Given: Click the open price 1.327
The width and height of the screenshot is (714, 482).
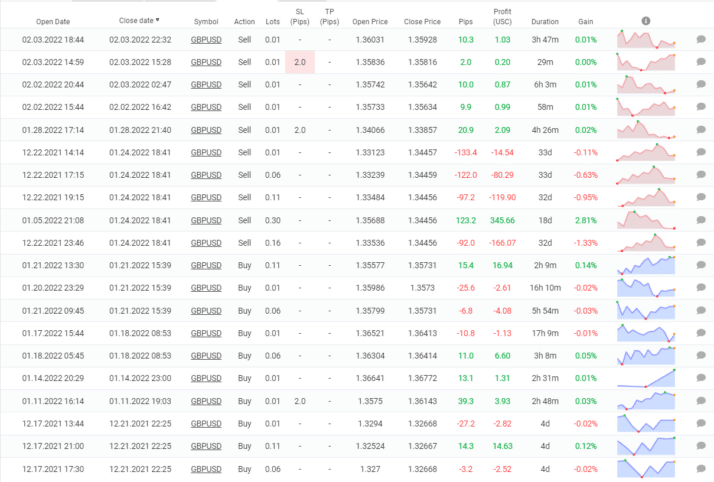Looking at the screenshot, I should (x=370, y=468).
